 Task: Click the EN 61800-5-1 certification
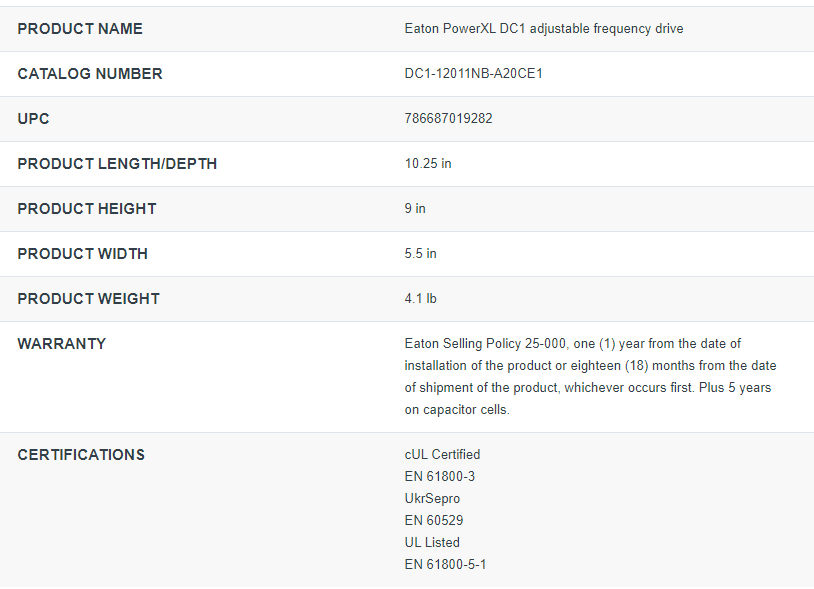point(445,565)
